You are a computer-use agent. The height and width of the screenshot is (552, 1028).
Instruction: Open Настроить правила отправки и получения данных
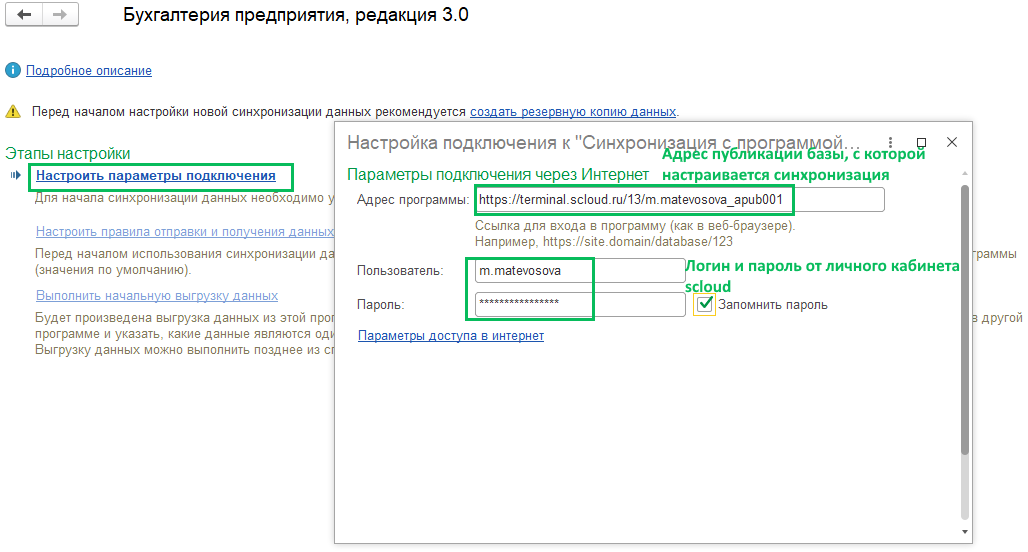pos(185,231)
